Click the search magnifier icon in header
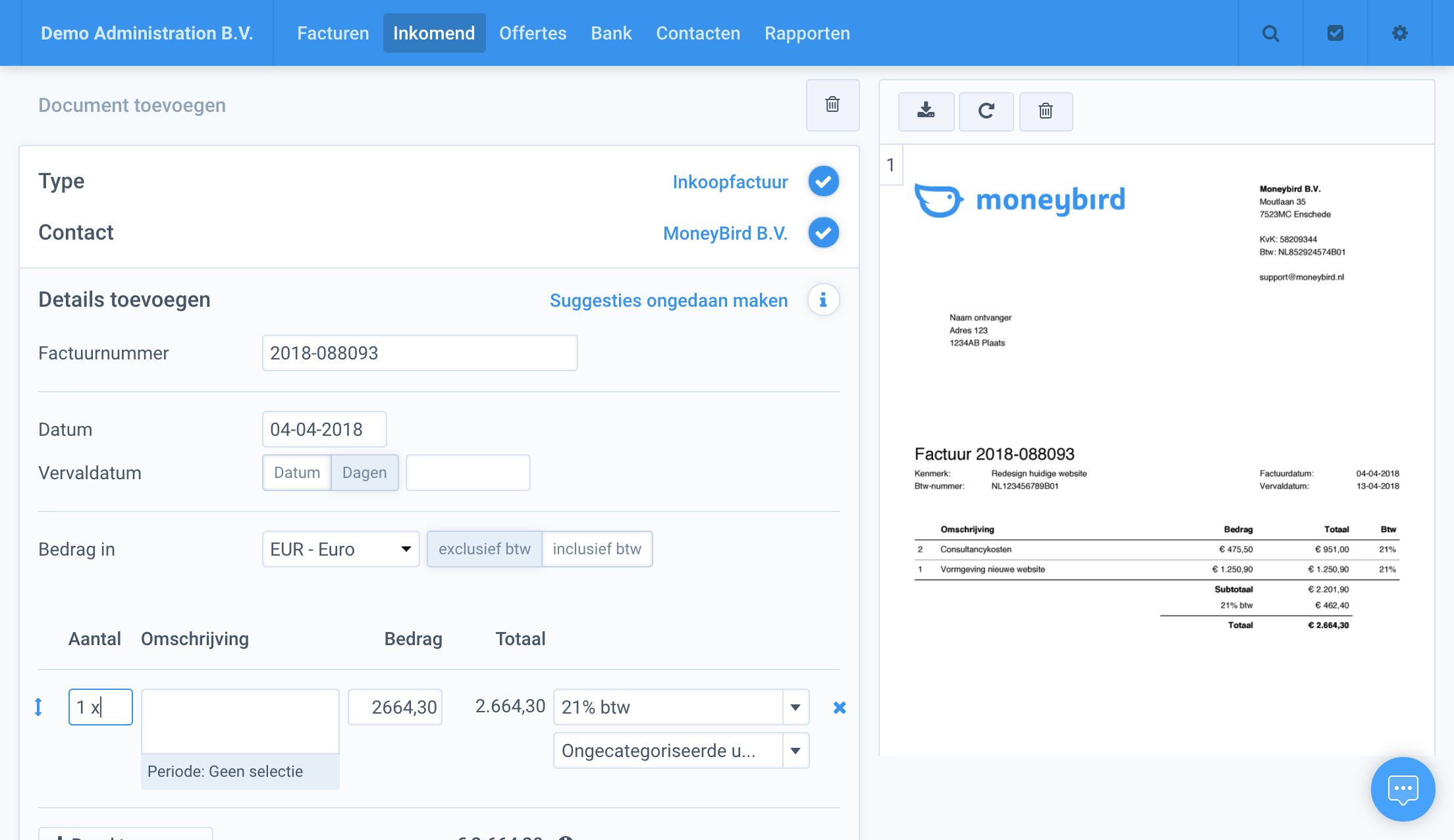 pyautogui.click(x=1270, y=34)
